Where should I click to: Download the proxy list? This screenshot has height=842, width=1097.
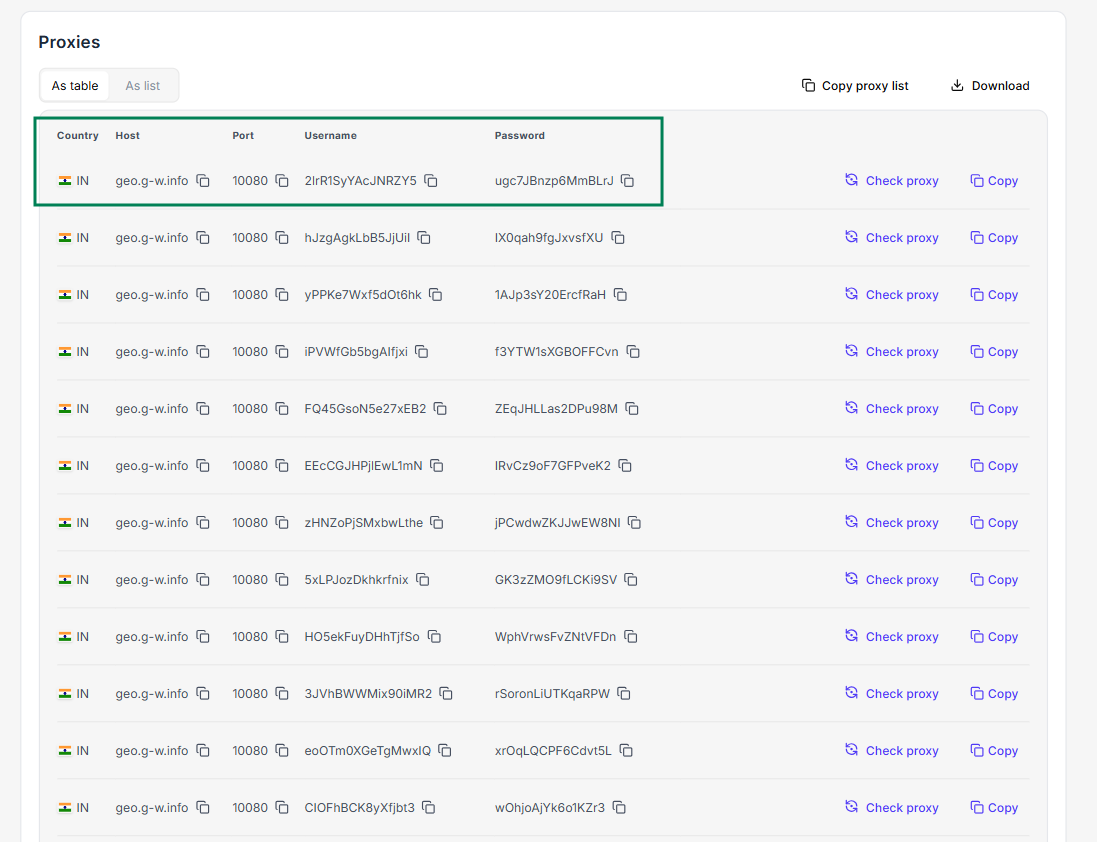[989, 85]
